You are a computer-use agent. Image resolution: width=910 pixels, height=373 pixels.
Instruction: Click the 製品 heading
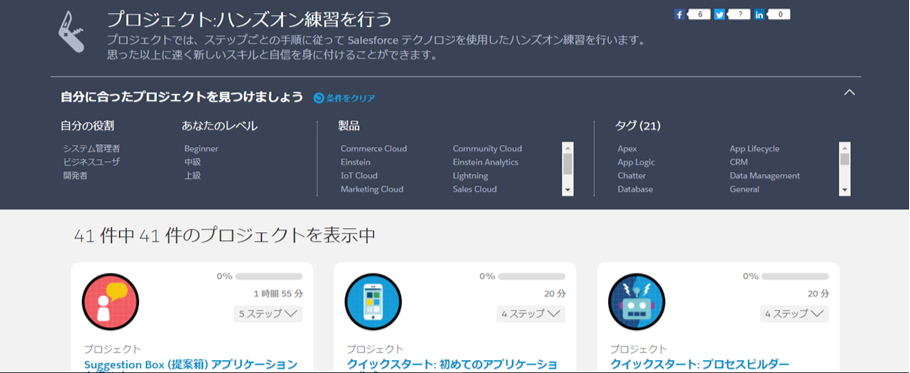(x=349, y=126)
